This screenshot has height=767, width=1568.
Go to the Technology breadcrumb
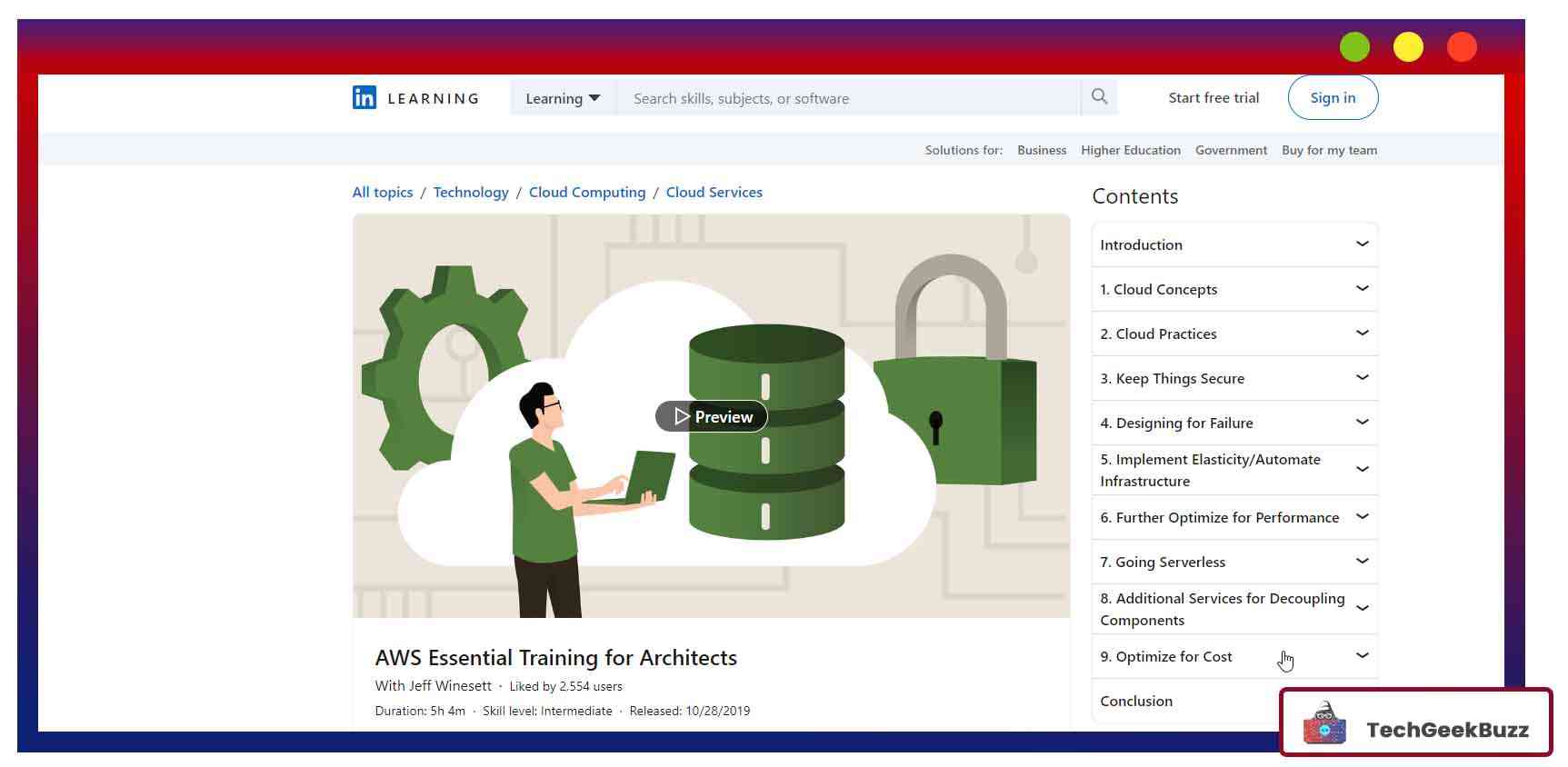pos(471,193)
